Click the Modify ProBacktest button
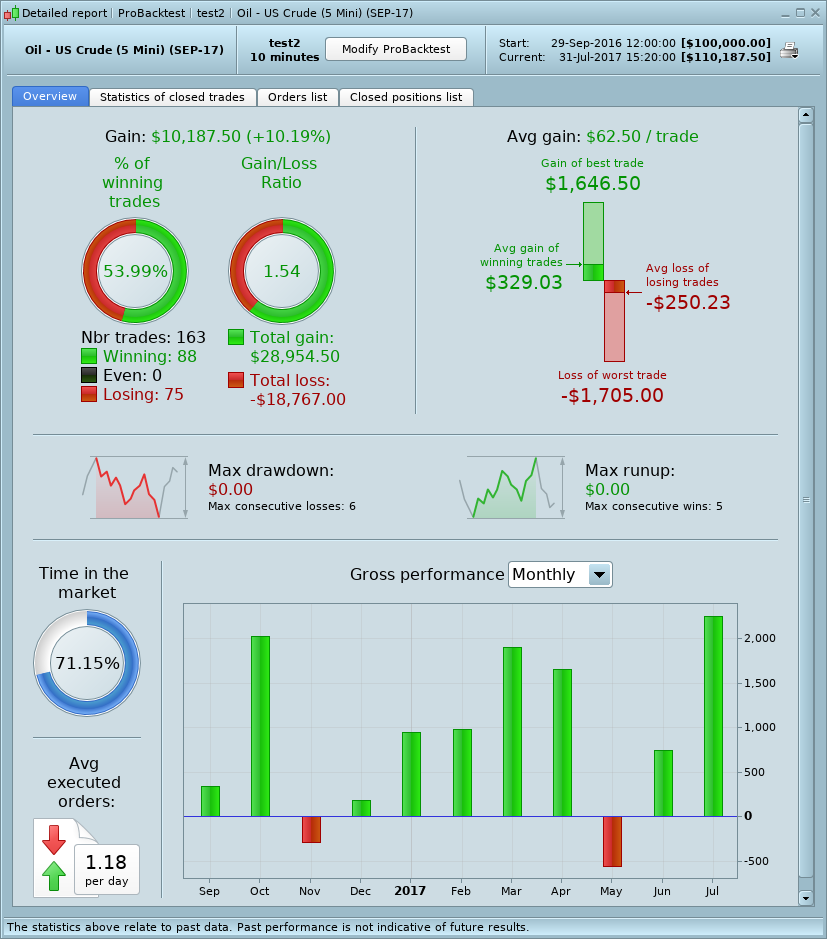The width and height of the screenshot is (827, 939). coord(396,49)
